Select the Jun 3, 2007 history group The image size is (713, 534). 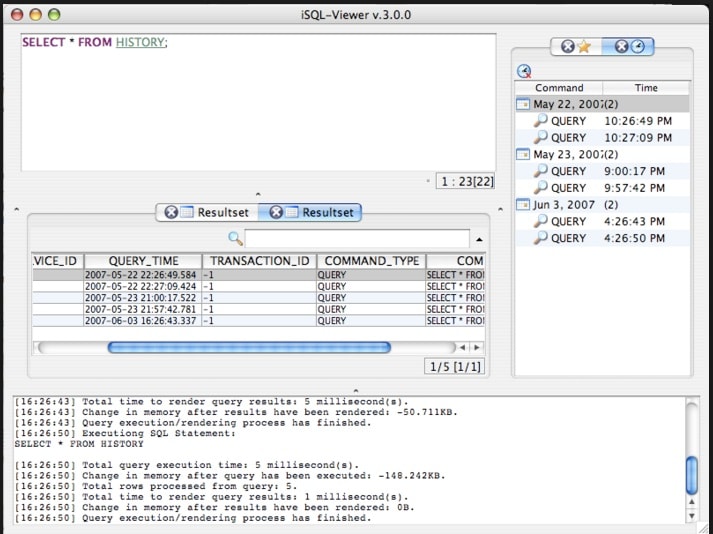coord(602,205)
